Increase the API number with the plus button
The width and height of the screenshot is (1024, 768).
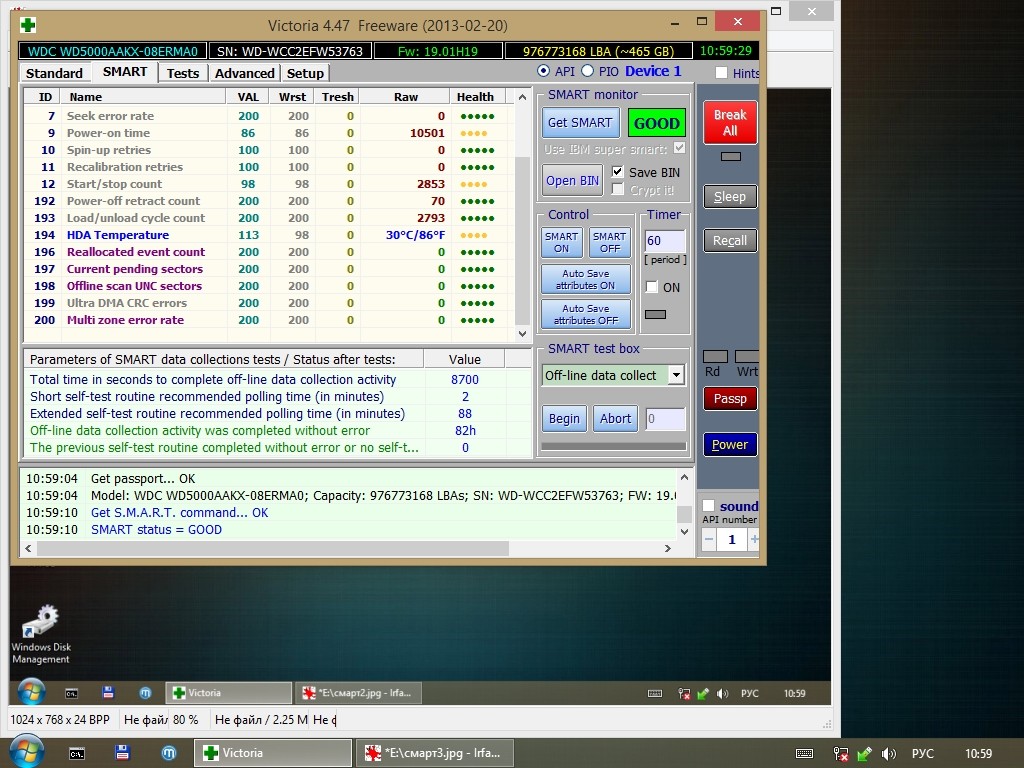754,539
